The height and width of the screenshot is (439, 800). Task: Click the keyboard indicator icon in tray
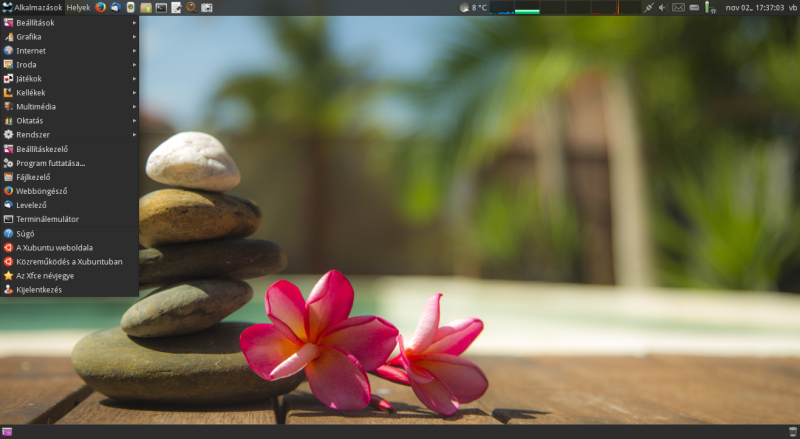[694, 8]
